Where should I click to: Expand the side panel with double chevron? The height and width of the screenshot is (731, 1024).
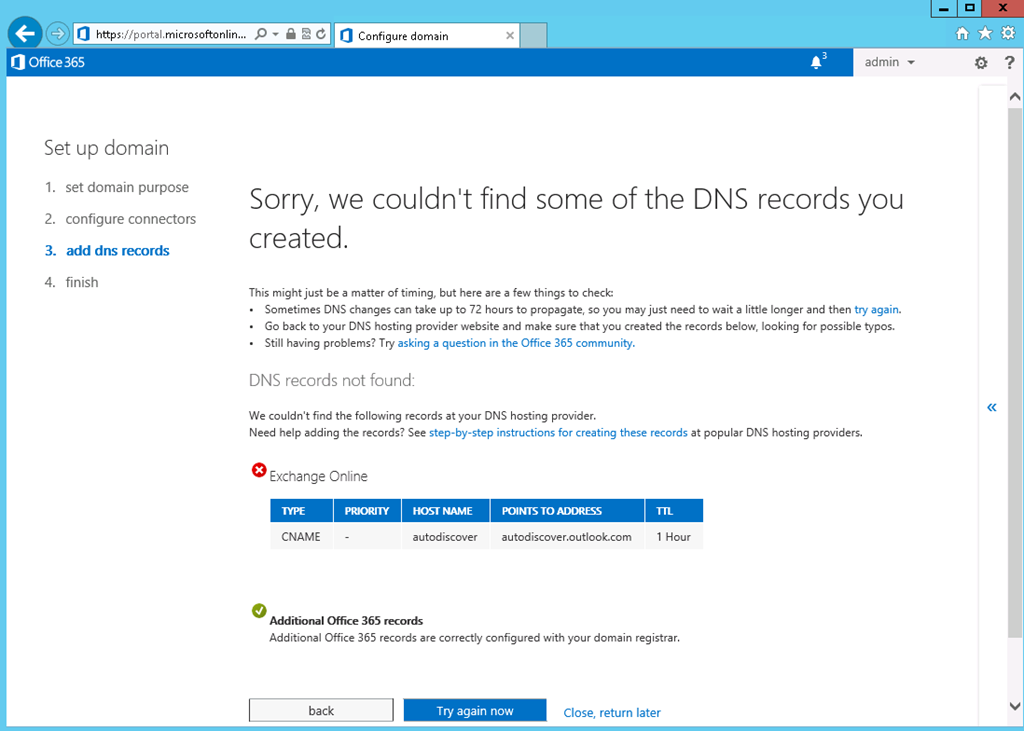point(992,408)
